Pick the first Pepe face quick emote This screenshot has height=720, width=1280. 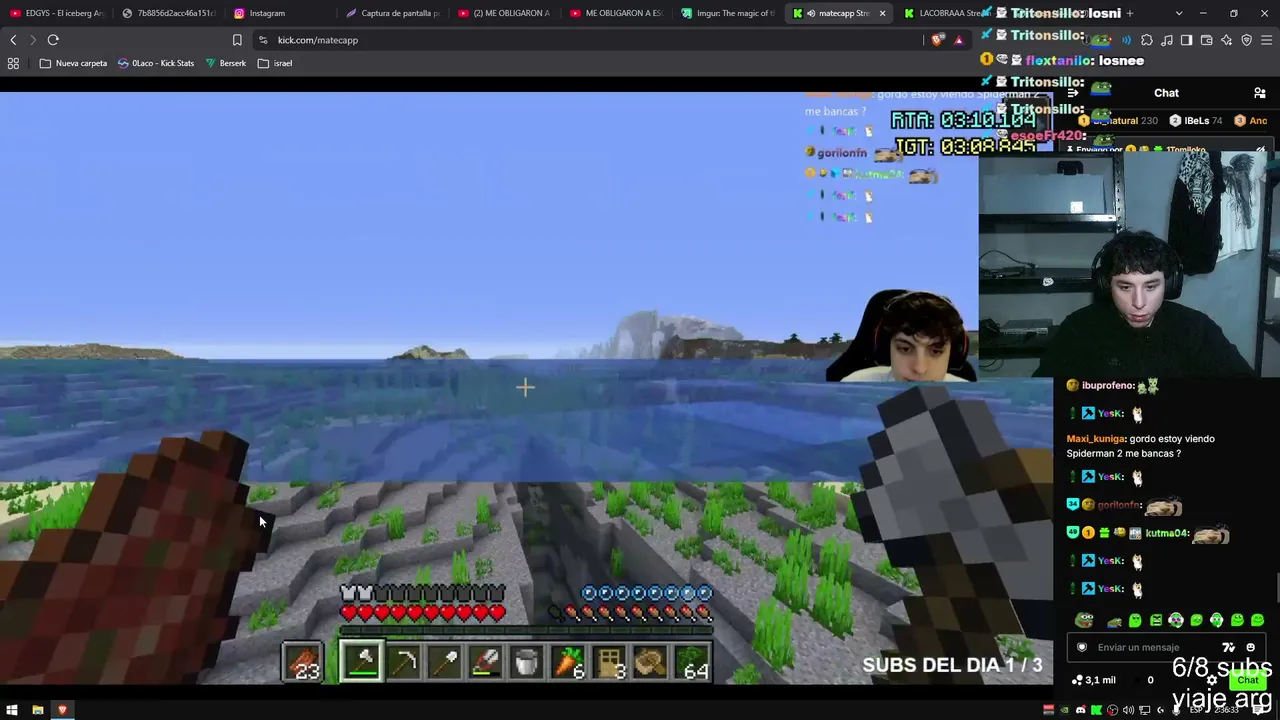[1084, 620]
